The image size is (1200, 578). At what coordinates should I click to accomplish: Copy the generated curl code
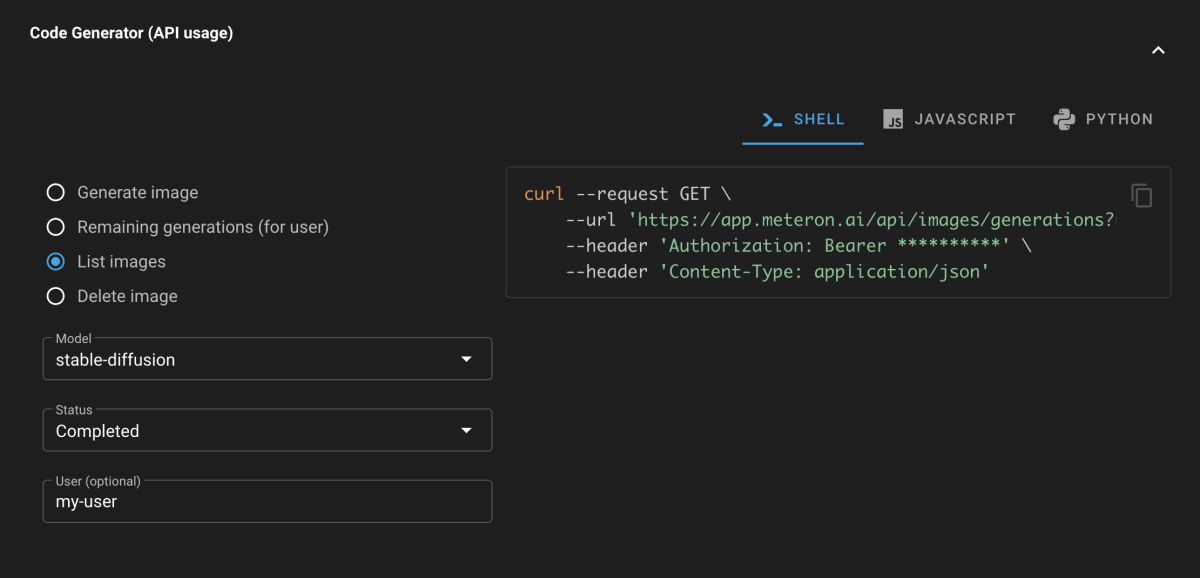click(x=1141, y=195)
